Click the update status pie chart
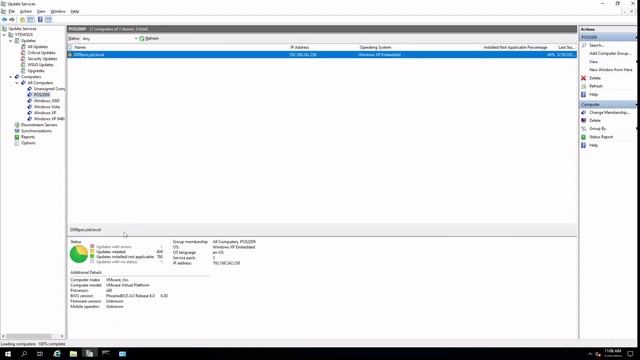The height and width of the screenshot is (360, 640). [79, 254]
